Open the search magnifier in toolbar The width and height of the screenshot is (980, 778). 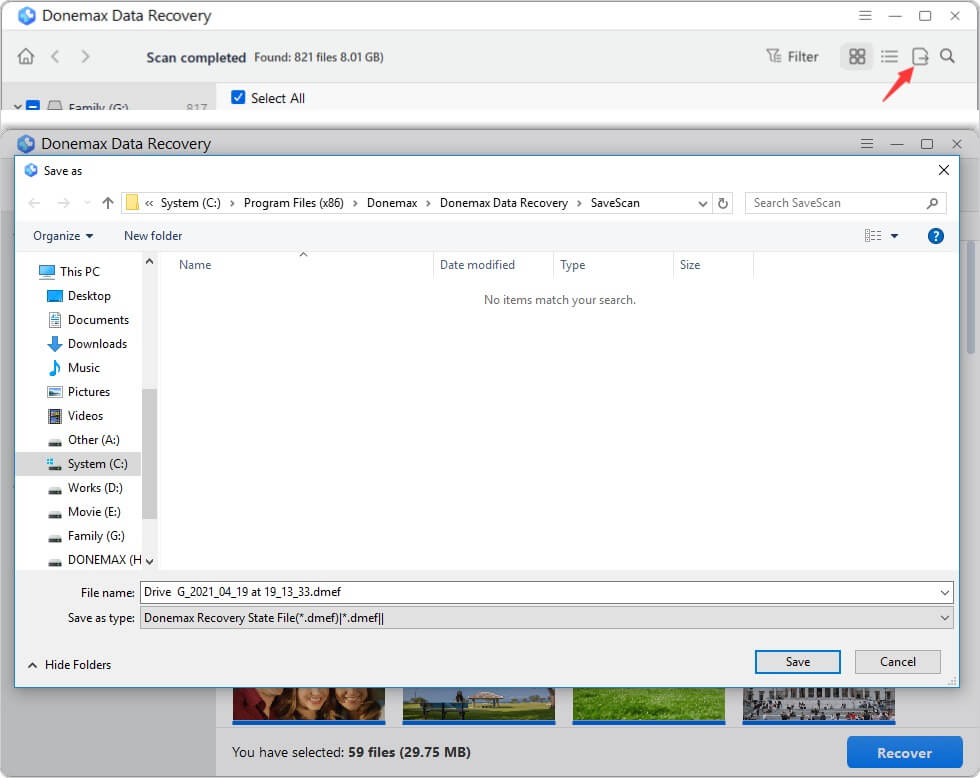[x=947, y=57]
